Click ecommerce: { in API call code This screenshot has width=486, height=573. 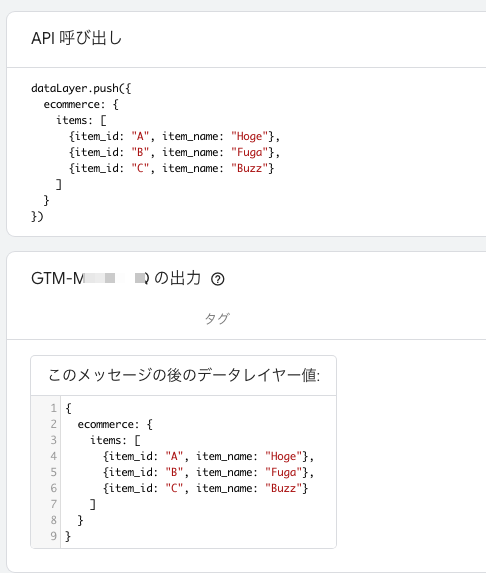coord(81,105)
